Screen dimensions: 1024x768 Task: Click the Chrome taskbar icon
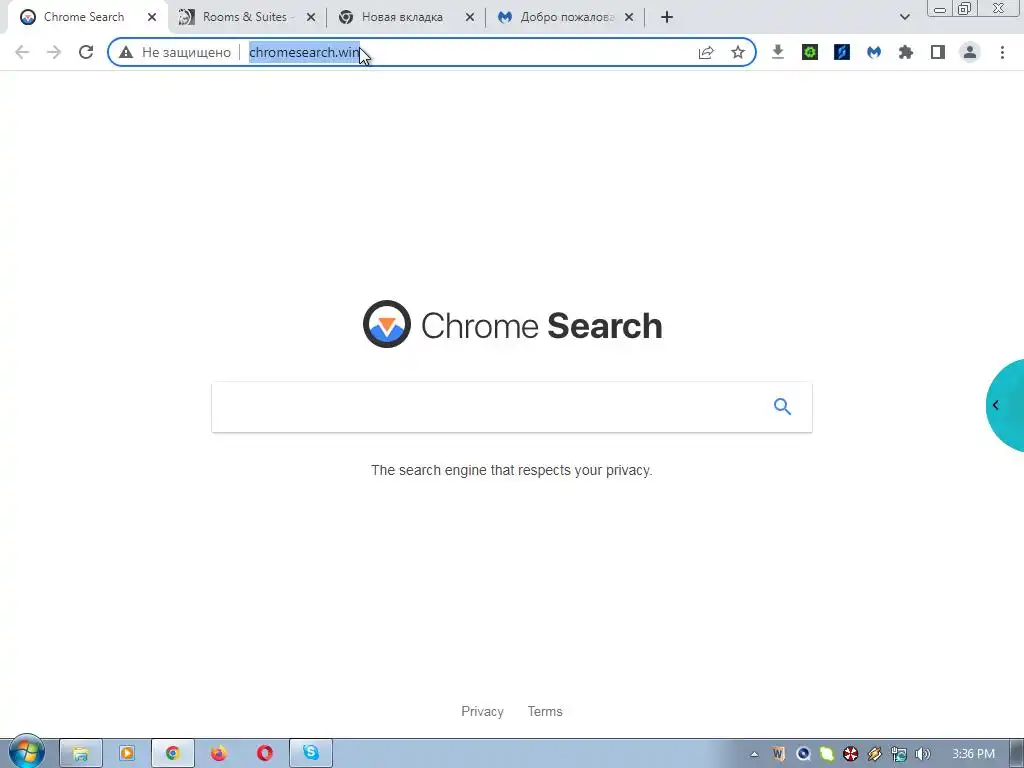click(x=172, y=754)
